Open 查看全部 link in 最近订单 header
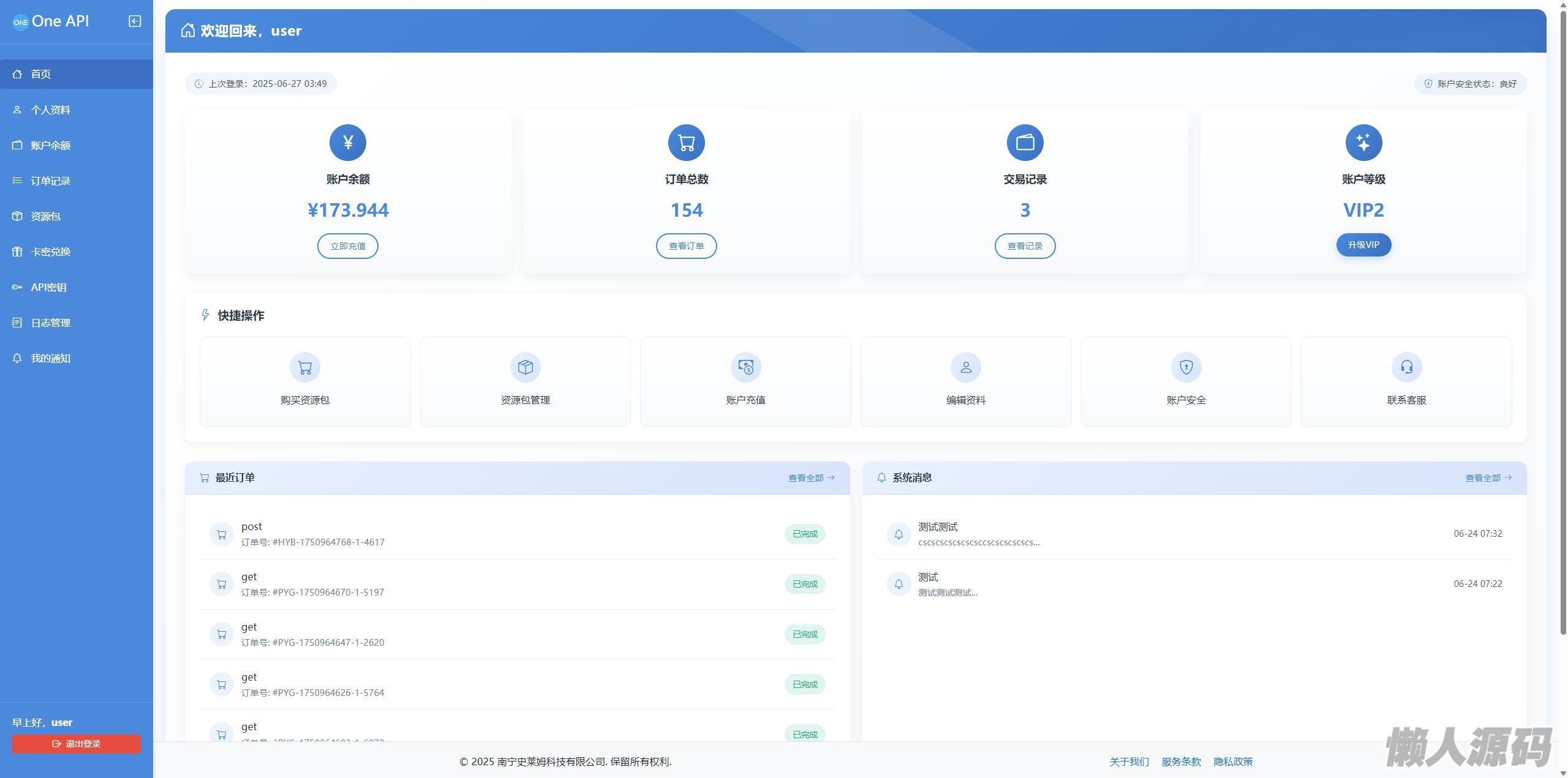Image resolution: width=1568 pixels, height=778 pixels. 810,478
